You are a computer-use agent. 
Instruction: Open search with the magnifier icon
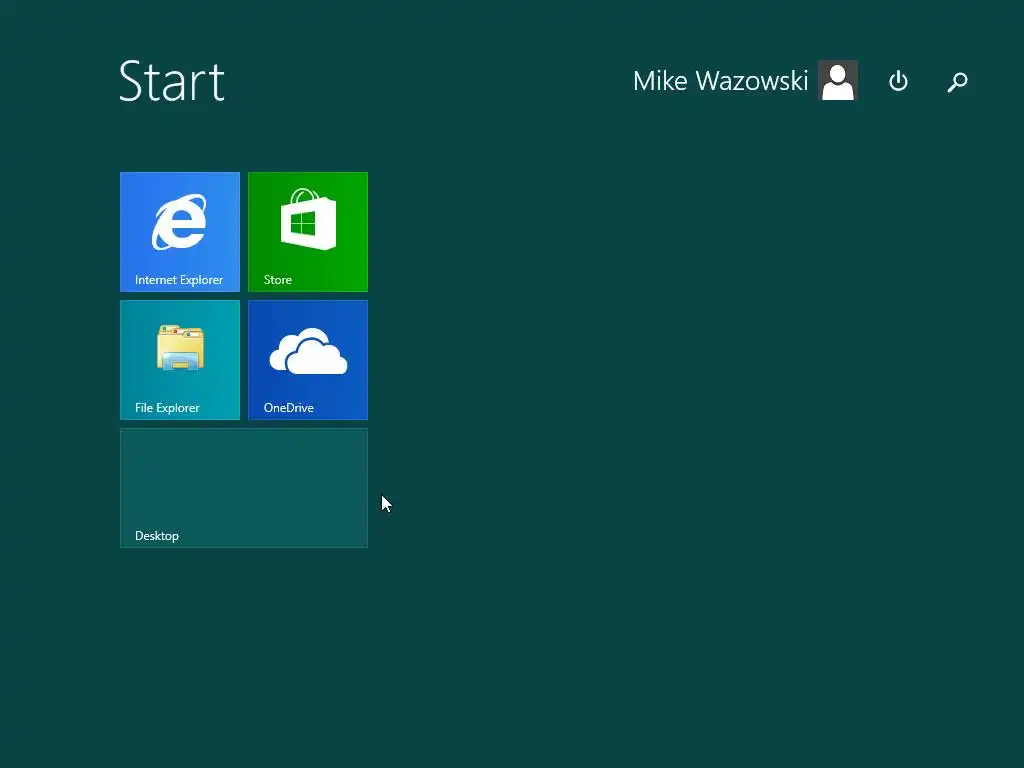(x=957, y=82)
